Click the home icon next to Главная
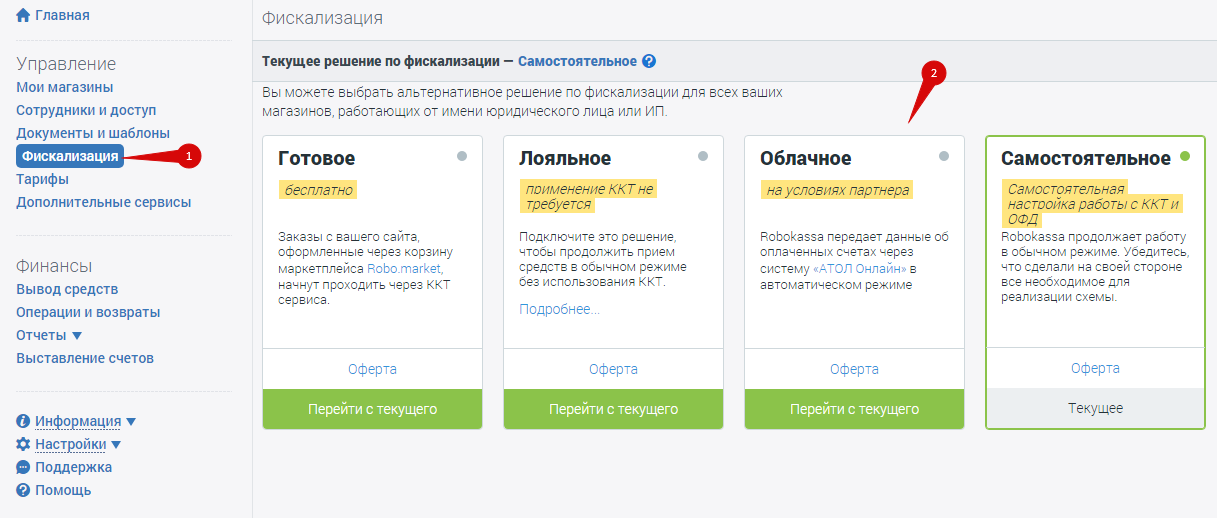The width and height of the screenshot is (1217, 518). (x=23, y=15)
